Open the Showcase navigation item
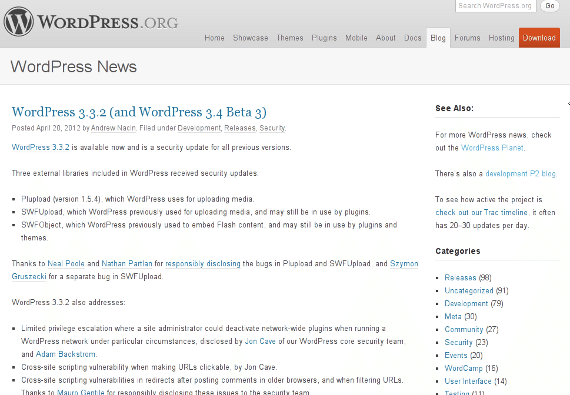The width and height of the screenshot is (570, 395). (x=250, y=38)
